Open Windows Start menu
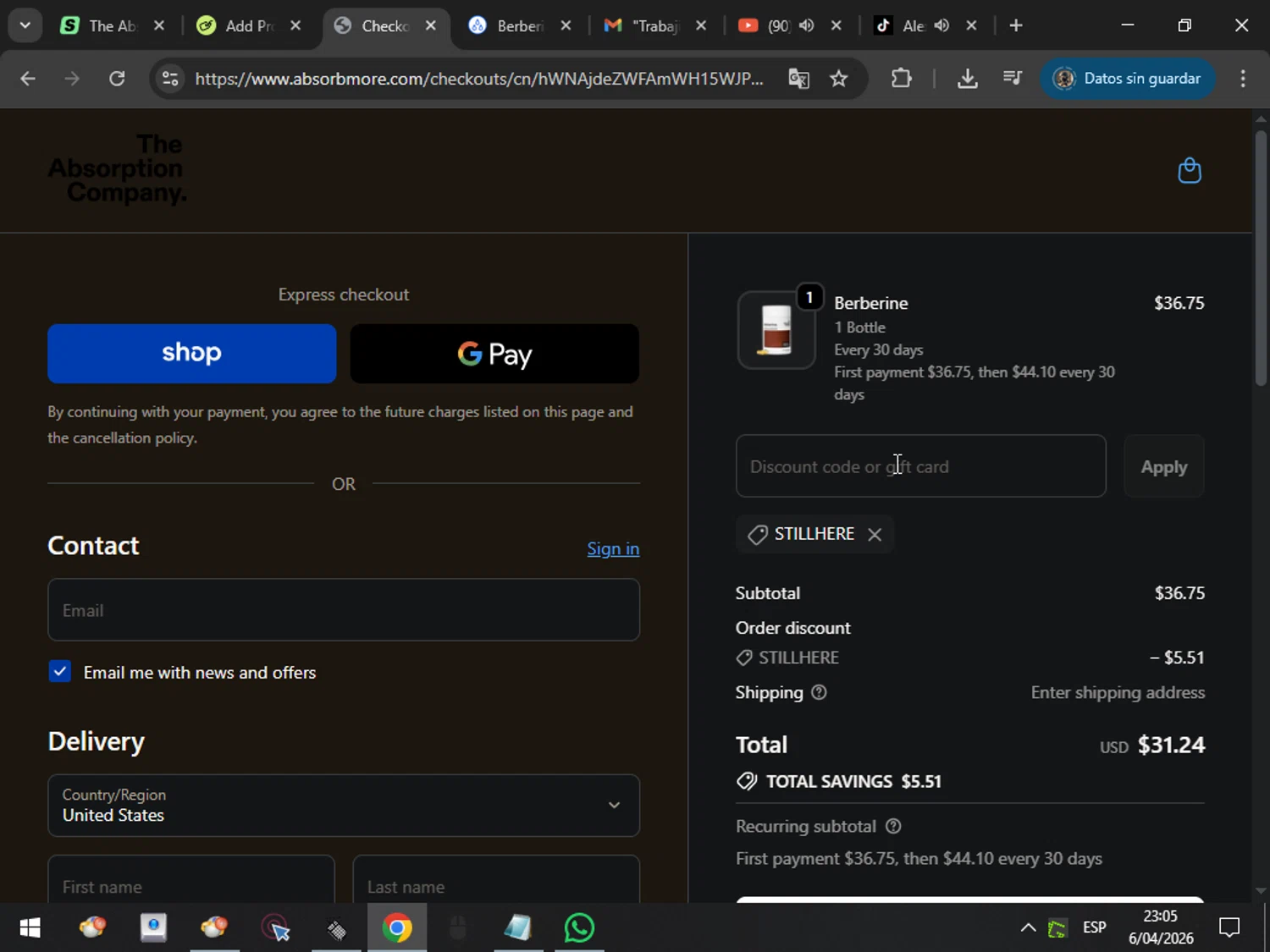Screen dimensions: 1270x952 pyautogui.click(x=30, y=928)
